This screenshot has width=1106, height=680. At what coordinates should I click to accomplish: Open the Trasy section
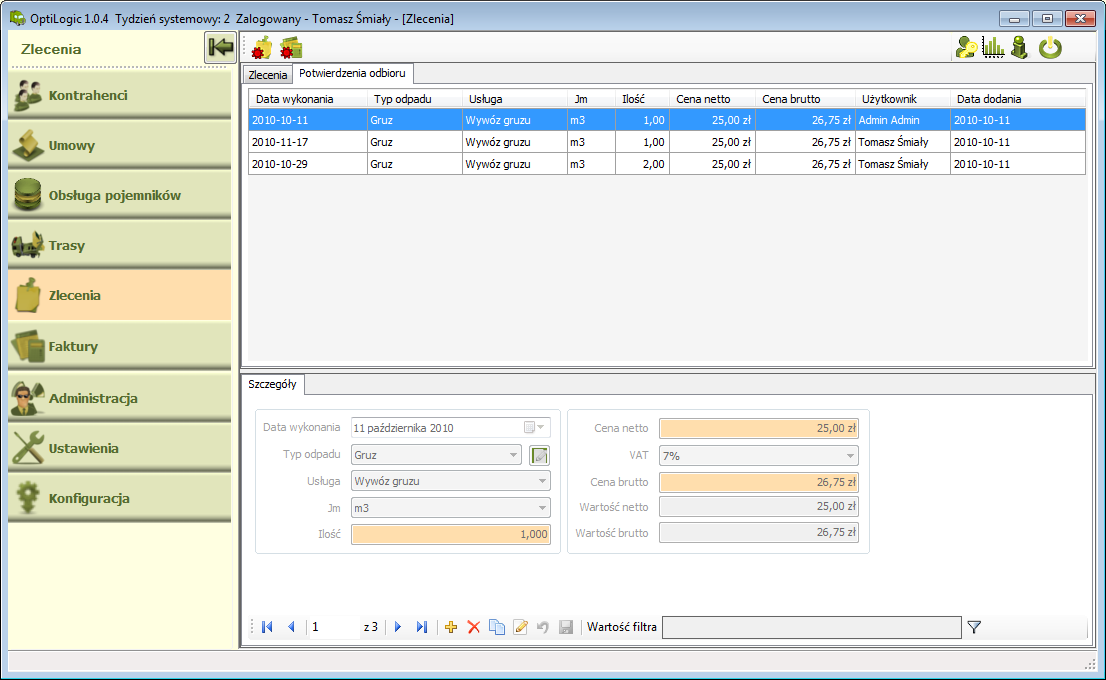119,245
